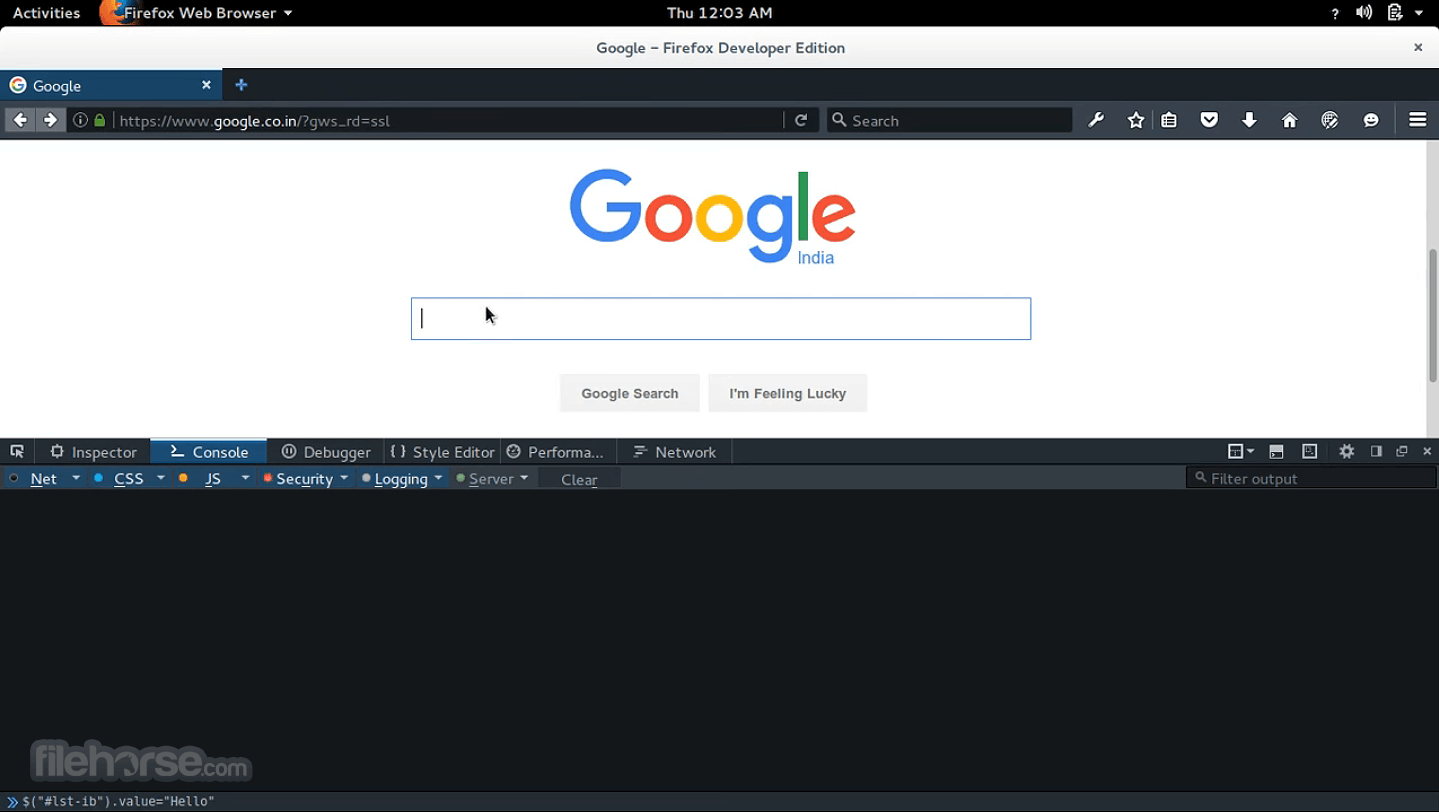Open the Firefox hamburger menu
This screenshot has height=812, width=1439.
pyautogui.click(x=1417, y=120)
